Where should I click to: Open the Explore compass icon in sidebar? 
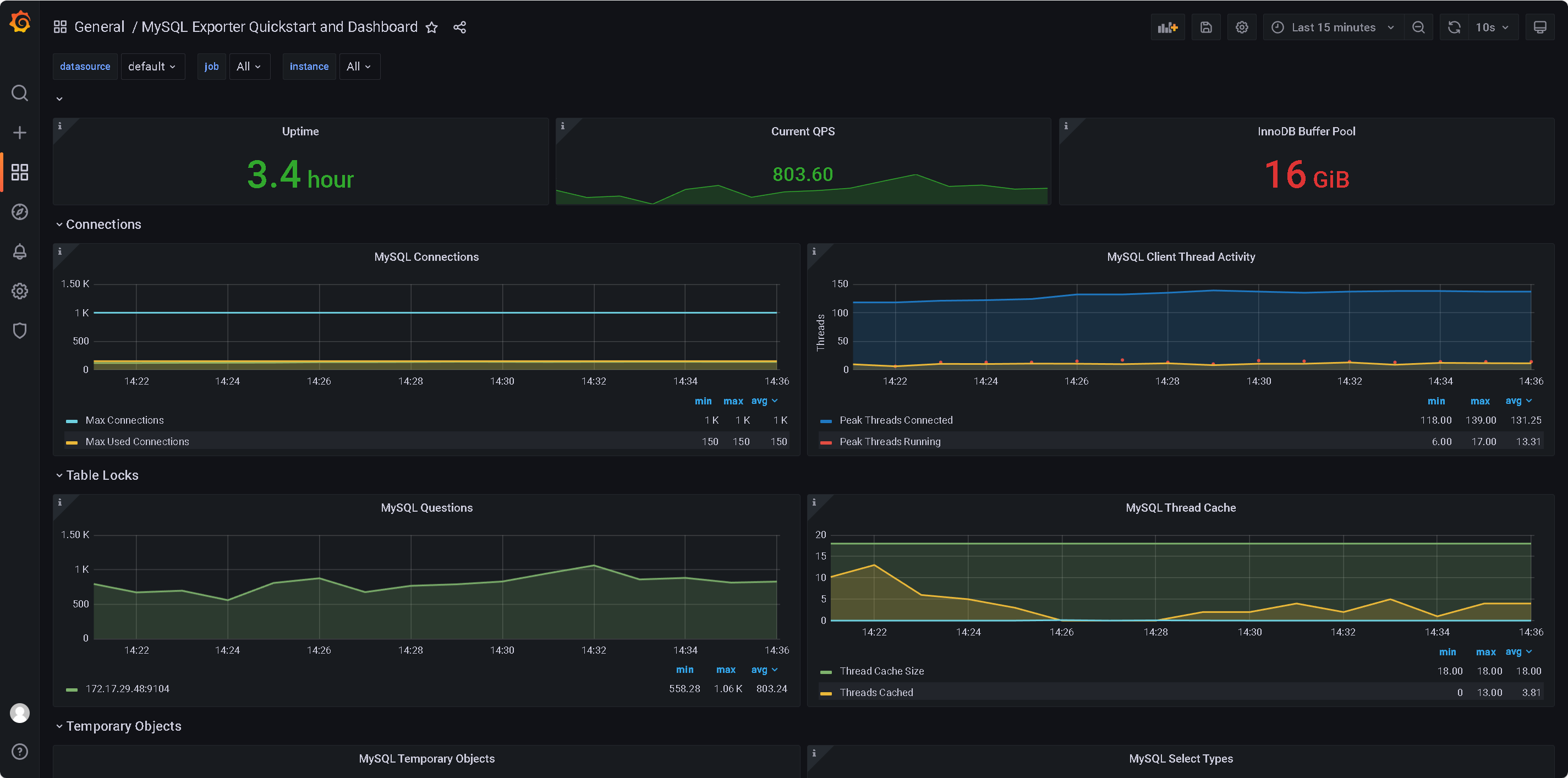click(19, 212)
